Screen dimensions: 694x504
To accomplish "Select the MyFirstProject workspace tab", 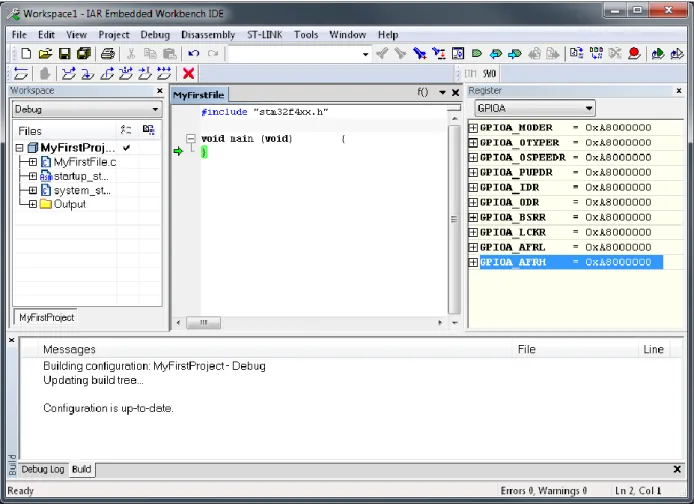I will point(46,317).
